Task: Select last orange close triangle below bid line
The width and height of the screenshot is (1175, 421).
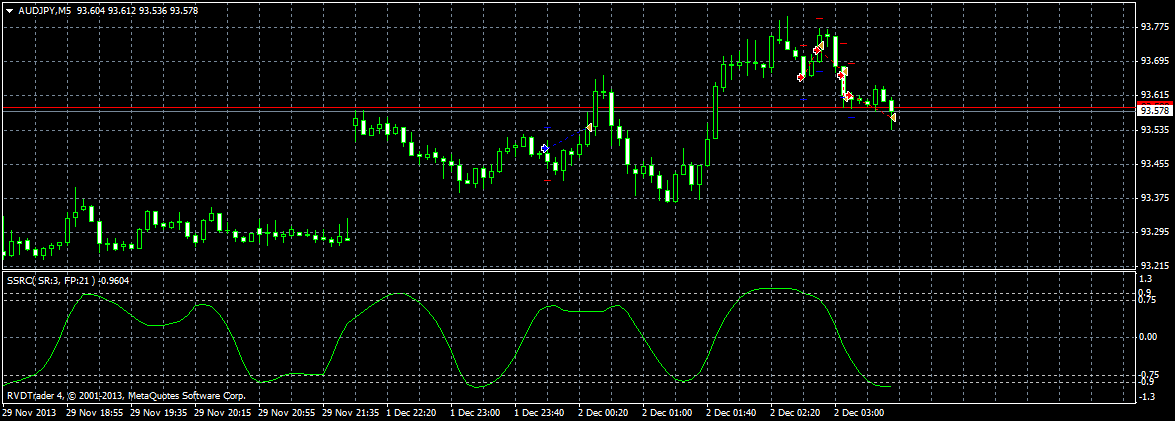Action: click(x=893, y=118)
